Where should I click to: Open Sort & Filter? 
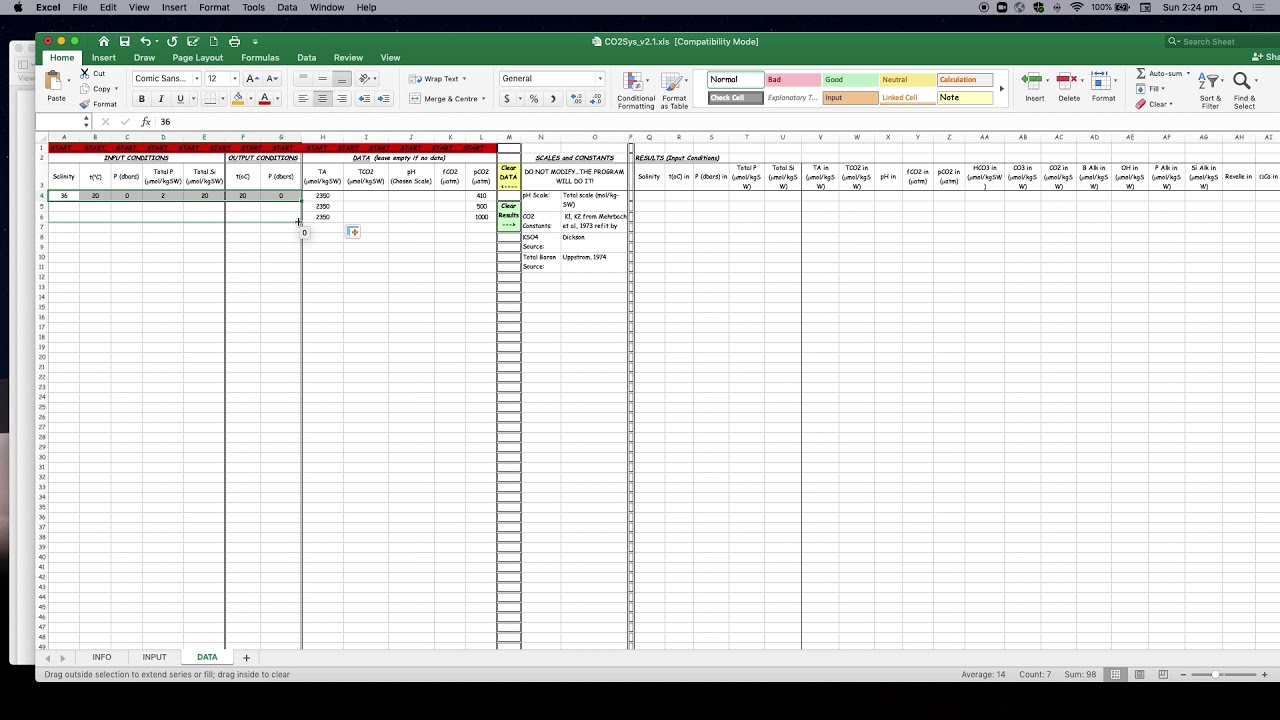[1210, 90]
